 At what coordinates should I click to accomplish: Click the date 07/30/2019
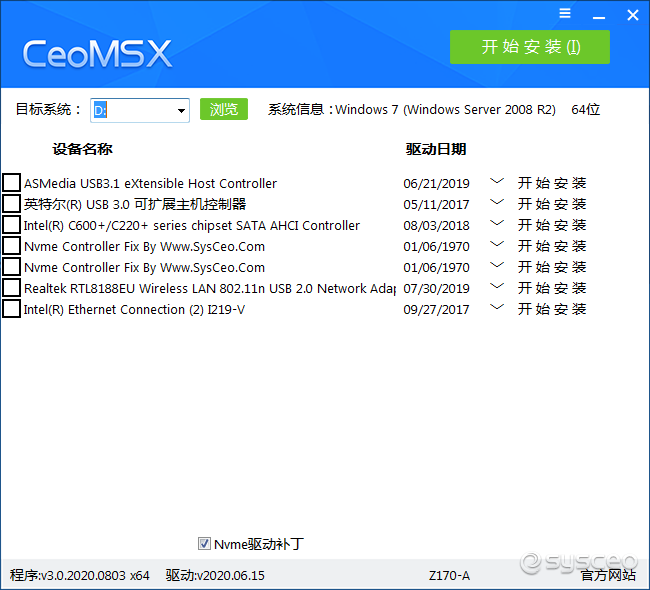click(436, 289)
